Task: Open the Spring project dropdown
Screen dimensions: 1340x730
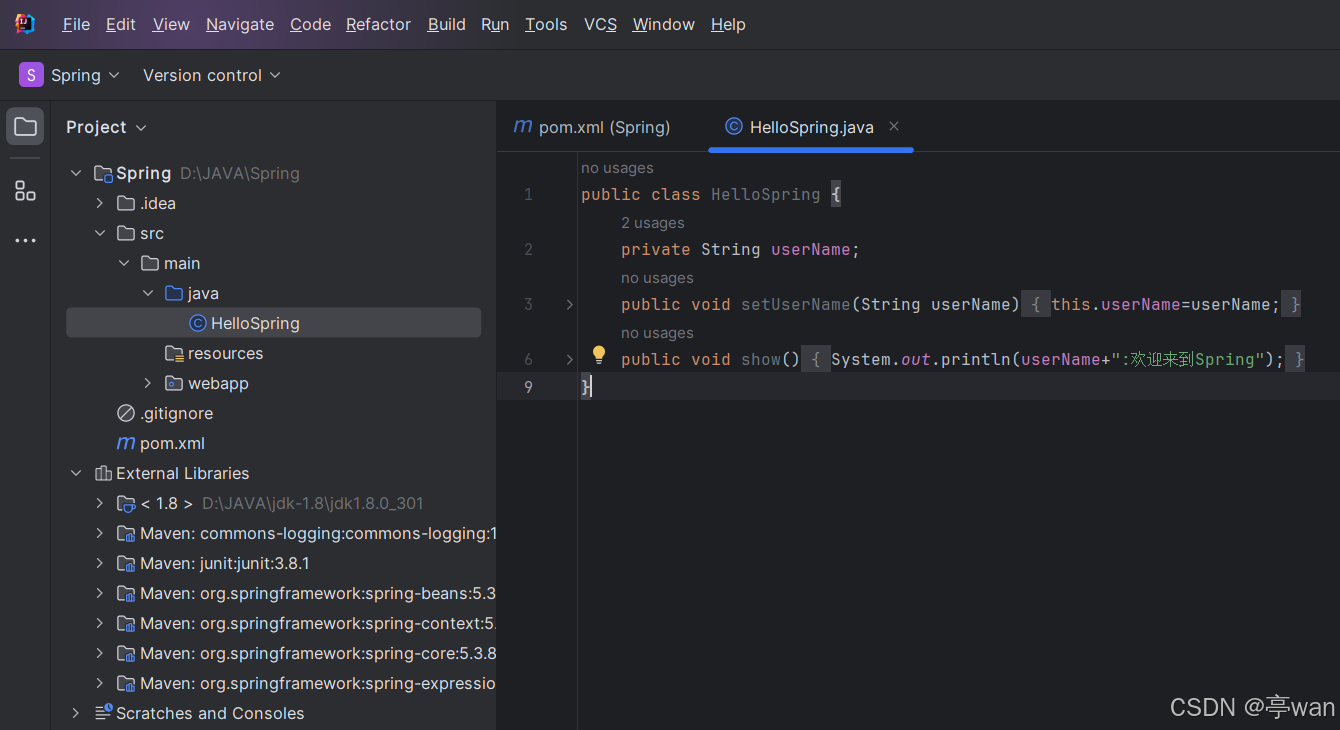Action: point(70,75)
